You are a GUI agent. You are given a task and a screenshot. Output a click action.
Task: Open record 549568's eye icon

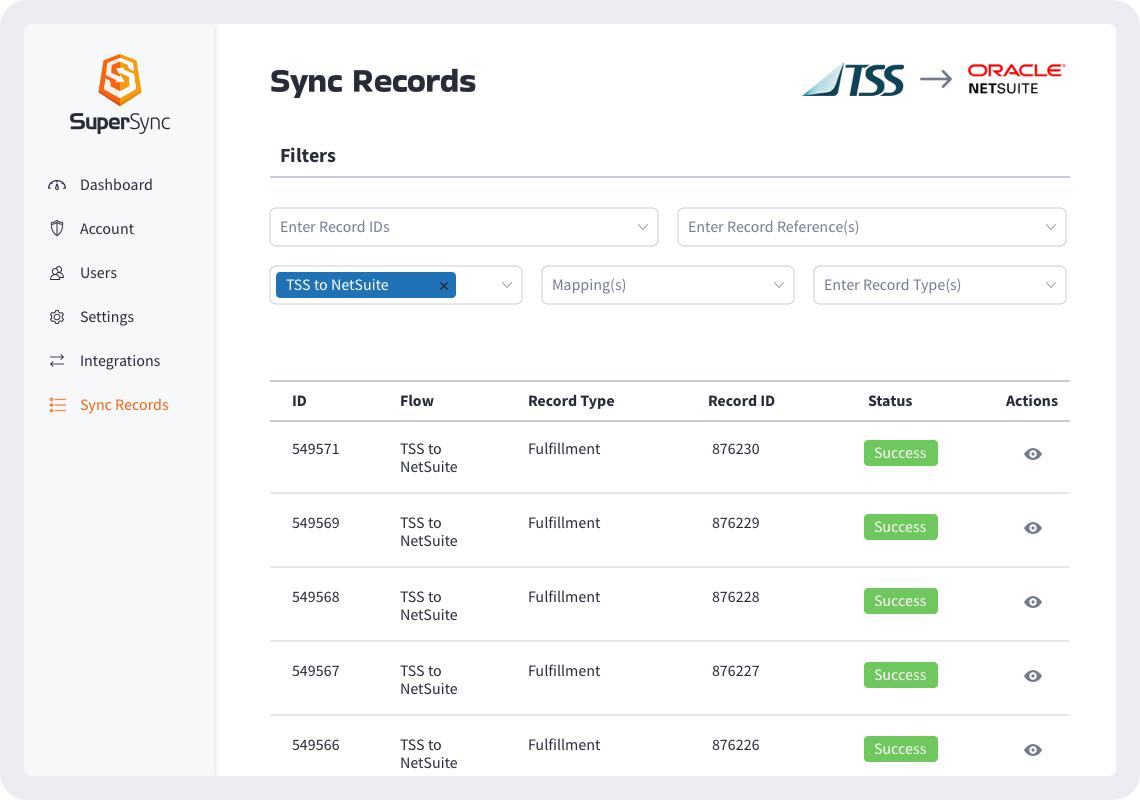[x=1032, y=602]
